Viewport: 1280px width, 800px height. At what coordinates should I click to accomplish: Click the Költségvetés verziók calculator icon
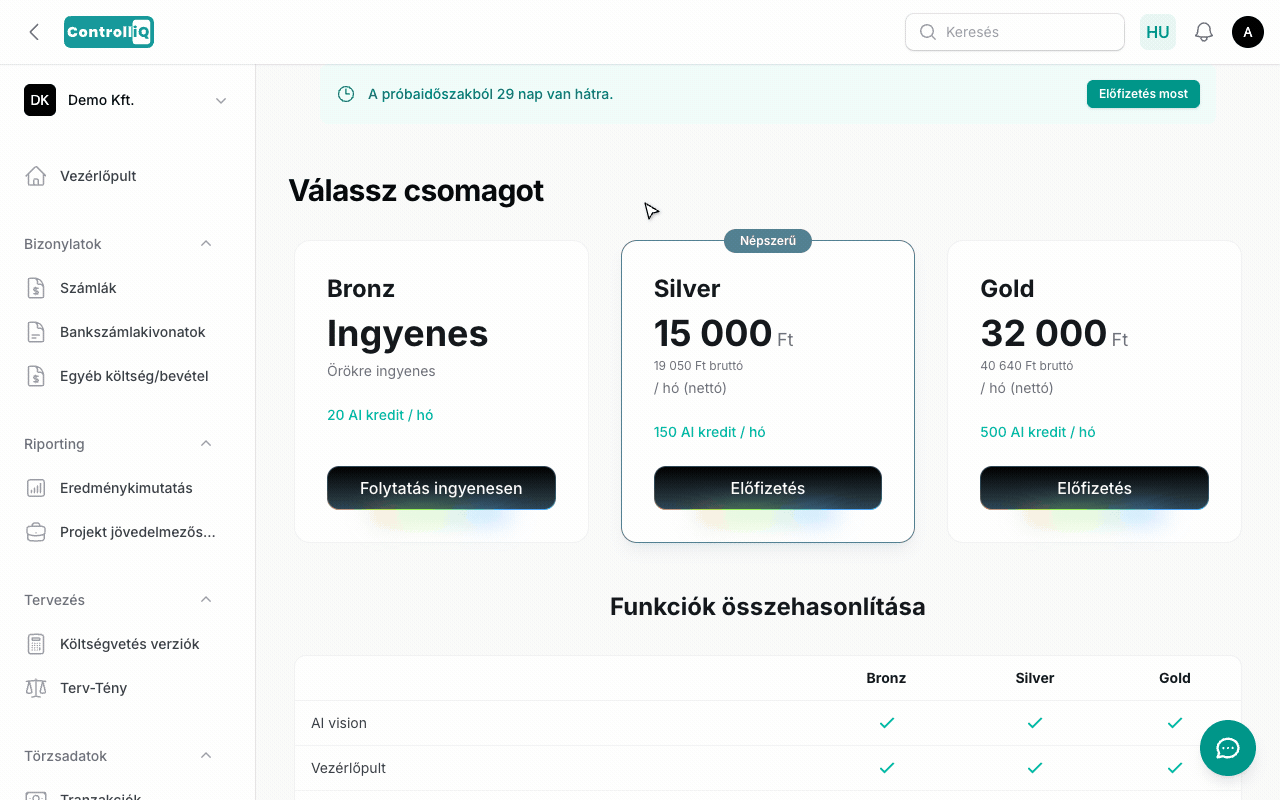(x=36, y=644)
